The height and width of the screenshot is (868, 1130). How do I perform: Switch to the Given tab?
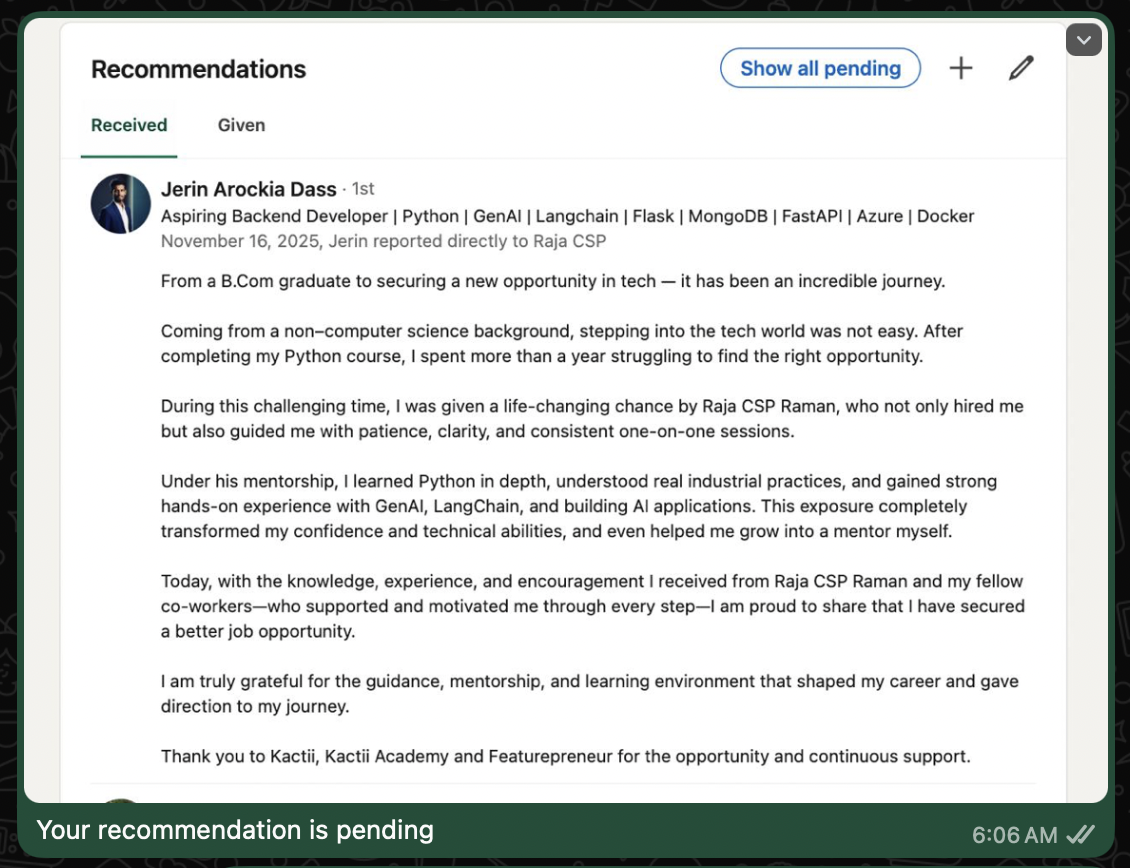click(241, 126)
